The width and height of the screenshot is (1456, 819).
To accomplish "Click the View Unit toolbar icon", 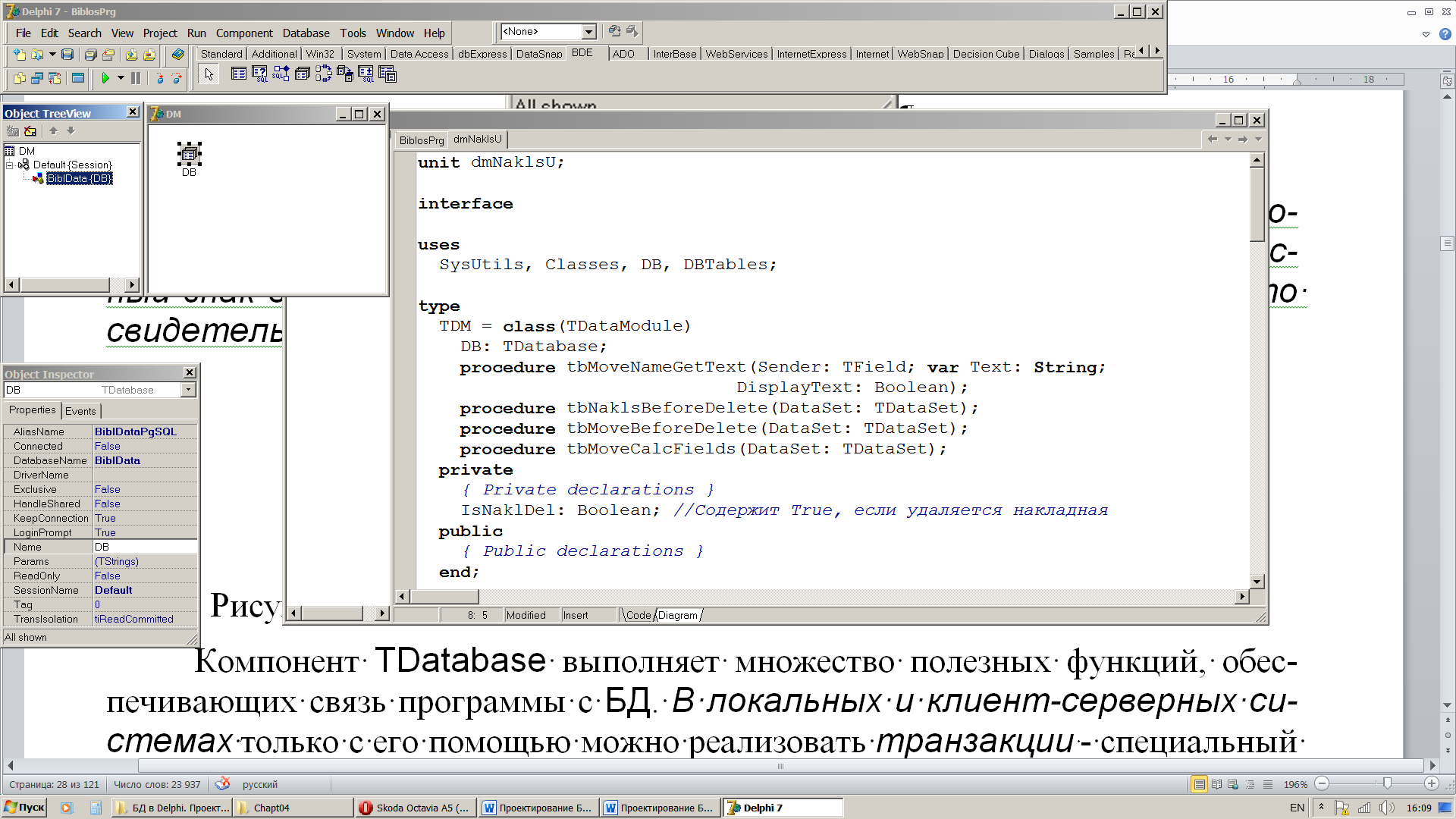I will point(20,78).
